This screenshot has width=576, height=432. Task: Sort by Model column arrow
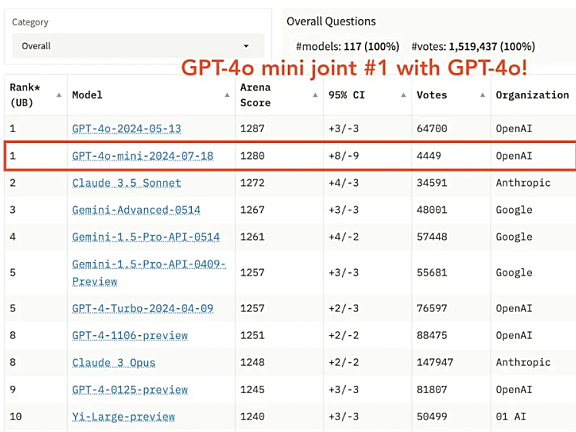pos(227,95)
